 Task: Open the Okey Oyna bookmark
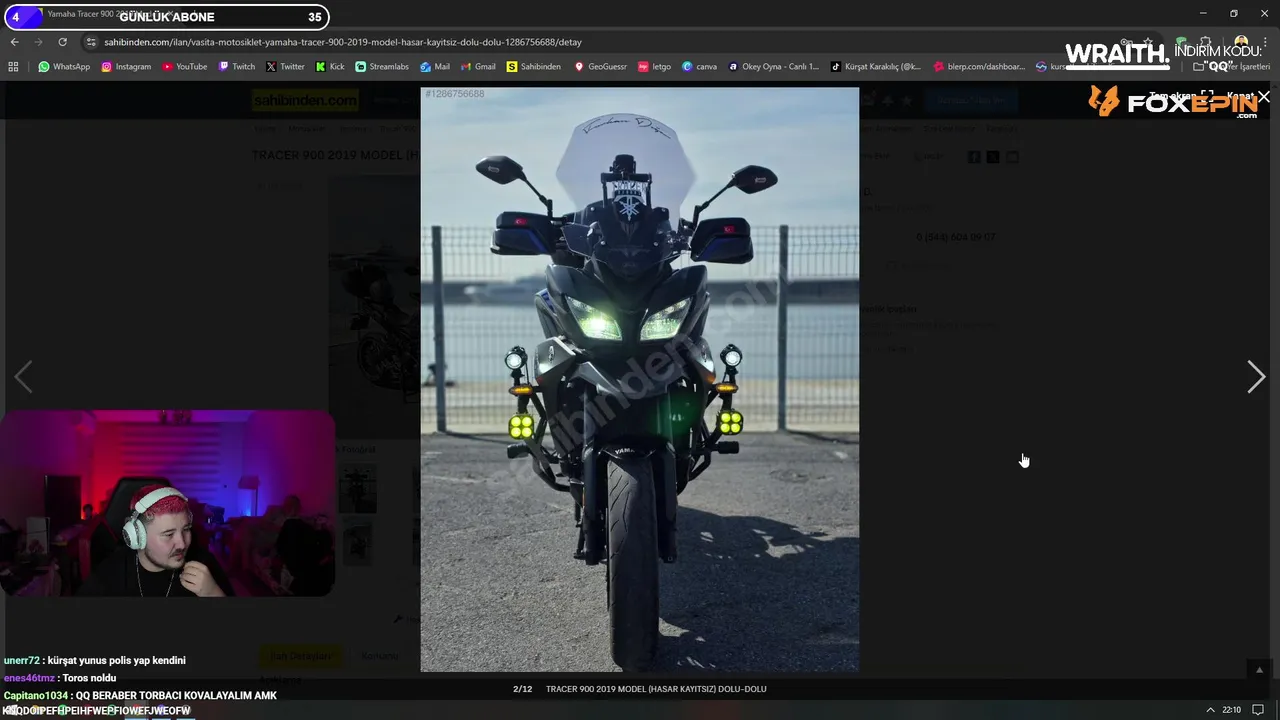click(773, 67)
